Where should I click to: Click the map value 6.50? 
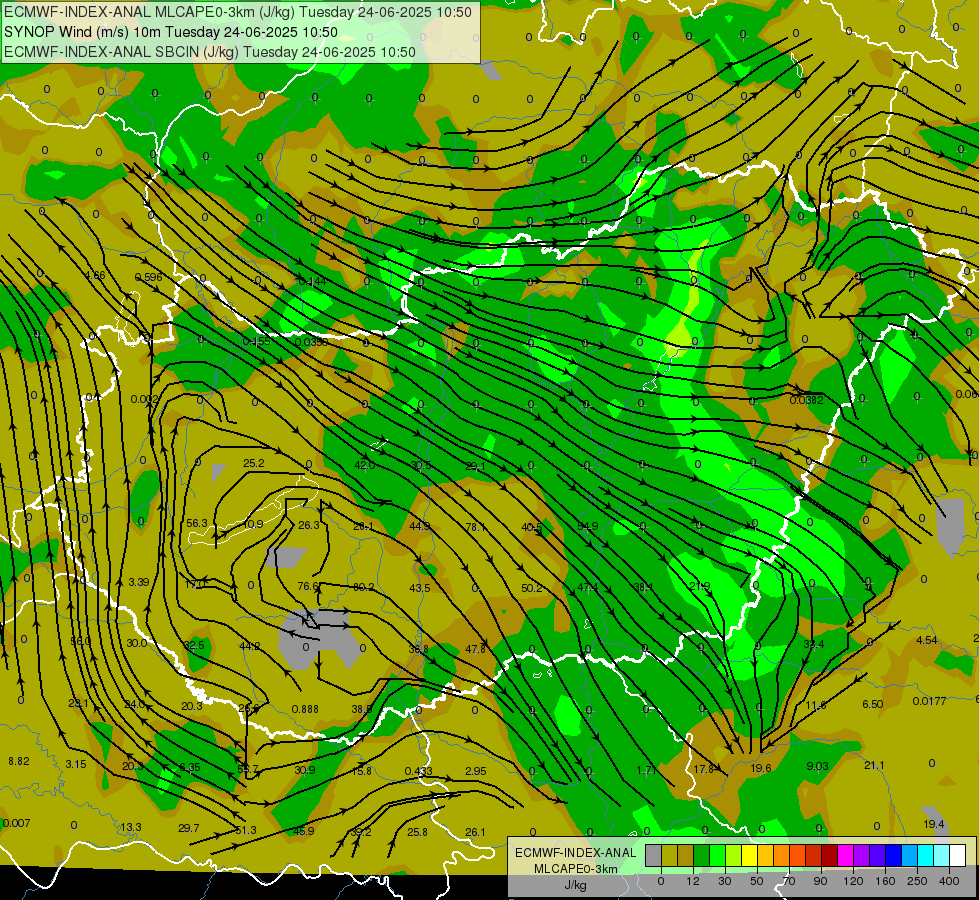[872, 704]
